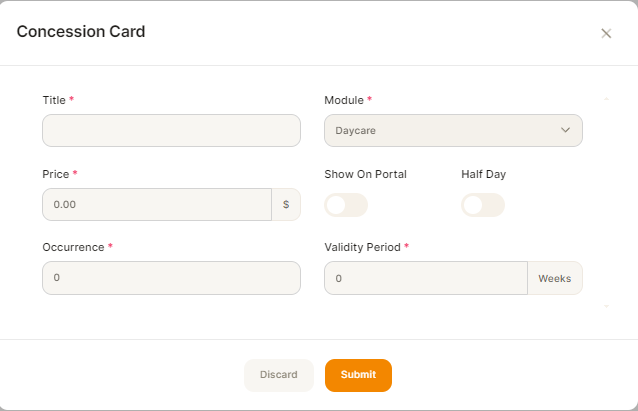638x411 pixels.
Task: Enable the Show On Portal switch
Action: (x=346, y=205)
